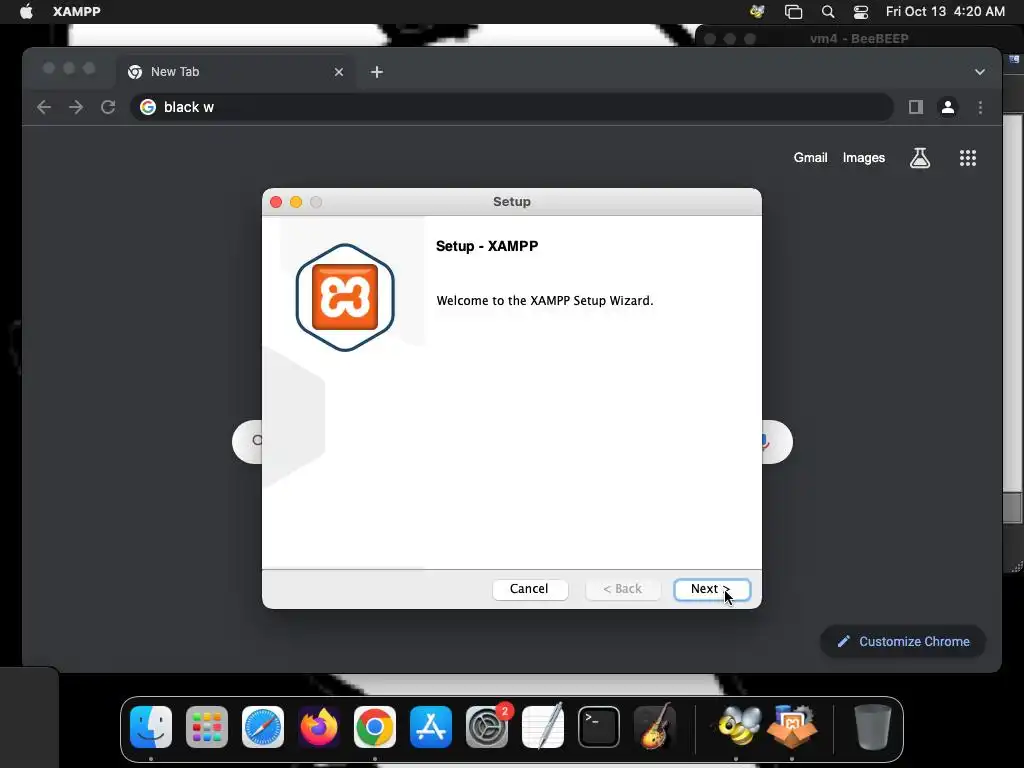Open Finder from the Dock
The image size is (1024, 768).
(151, 726)
